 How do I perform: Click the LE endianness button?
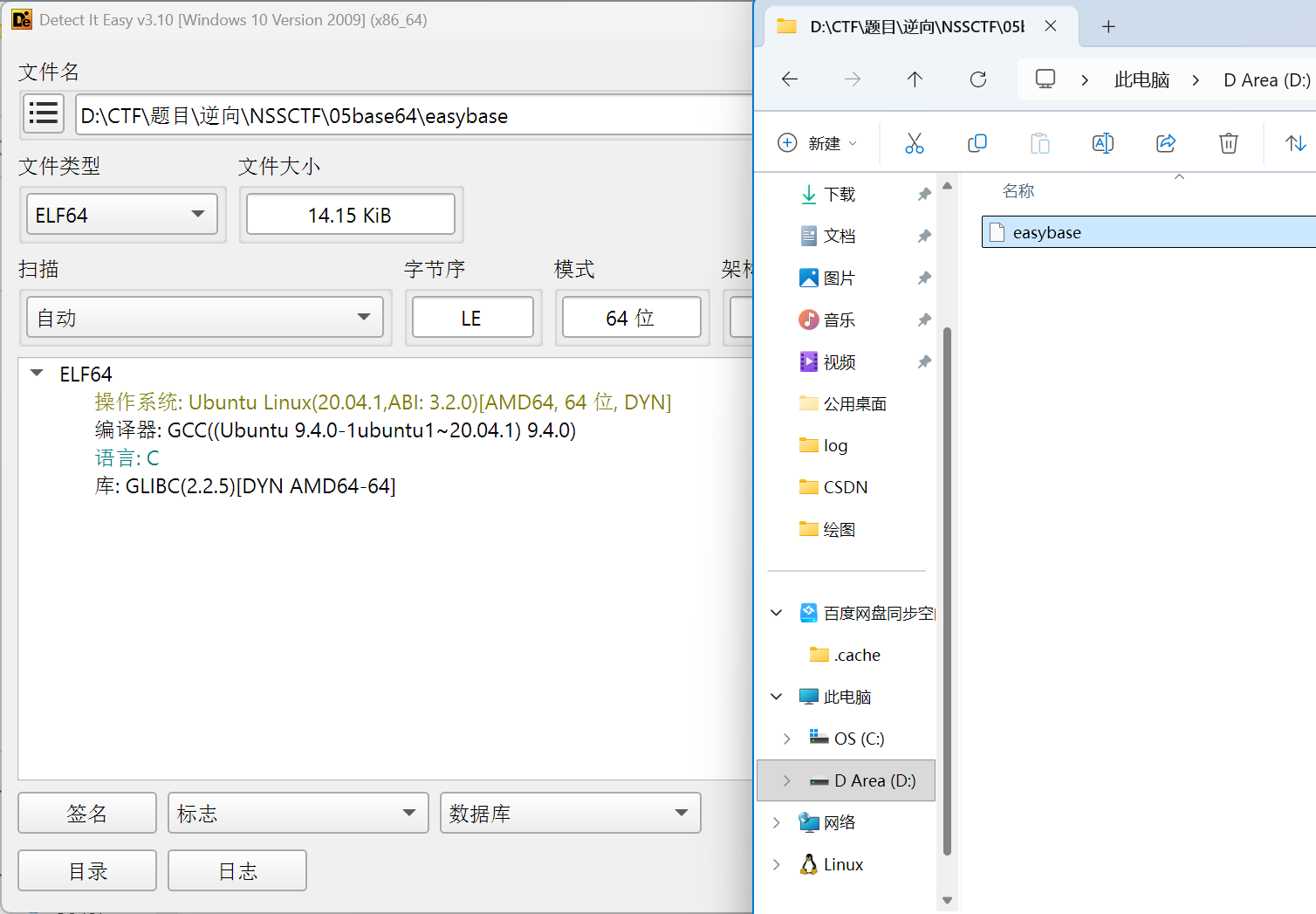[x=472, y=318]
